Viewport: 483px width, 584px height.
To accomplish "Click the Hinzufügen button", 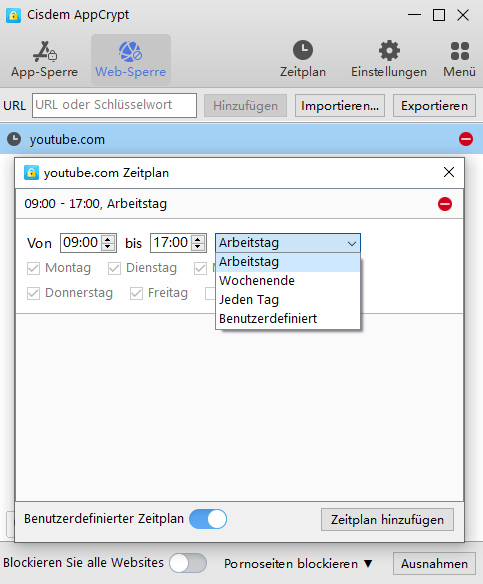I will [x=245, y=106].
